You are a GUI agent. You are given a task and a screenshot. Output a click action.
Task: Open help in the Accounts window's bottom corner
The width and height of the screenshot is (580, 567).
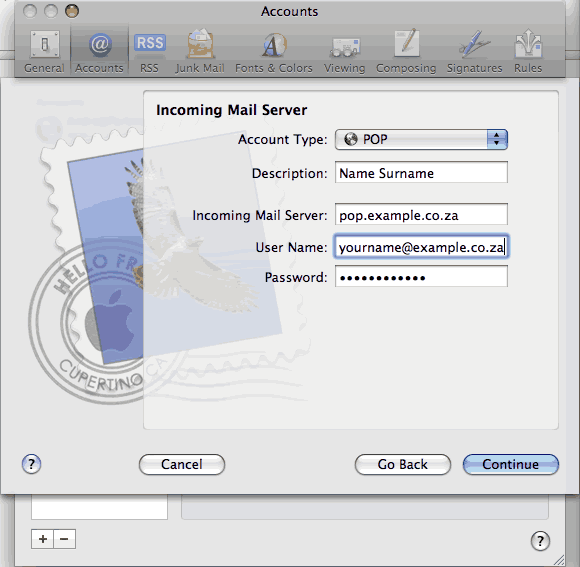coord(540,541)
